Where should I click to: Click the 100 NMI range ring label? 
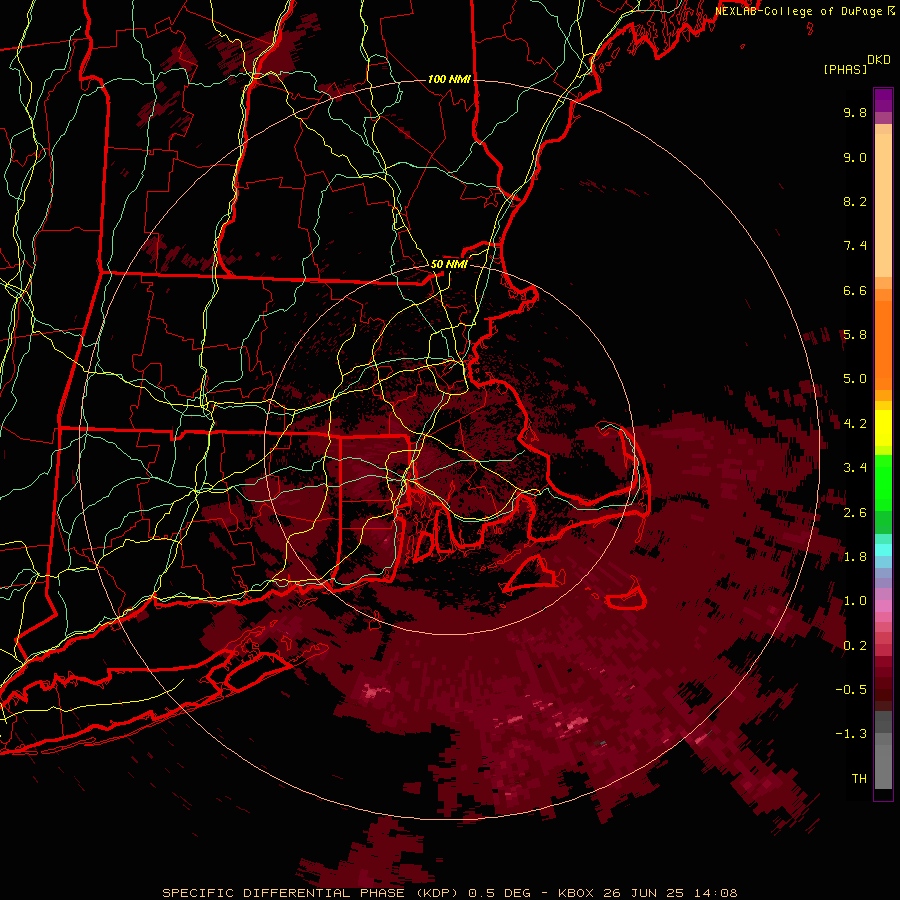click(x=449, y=79)
